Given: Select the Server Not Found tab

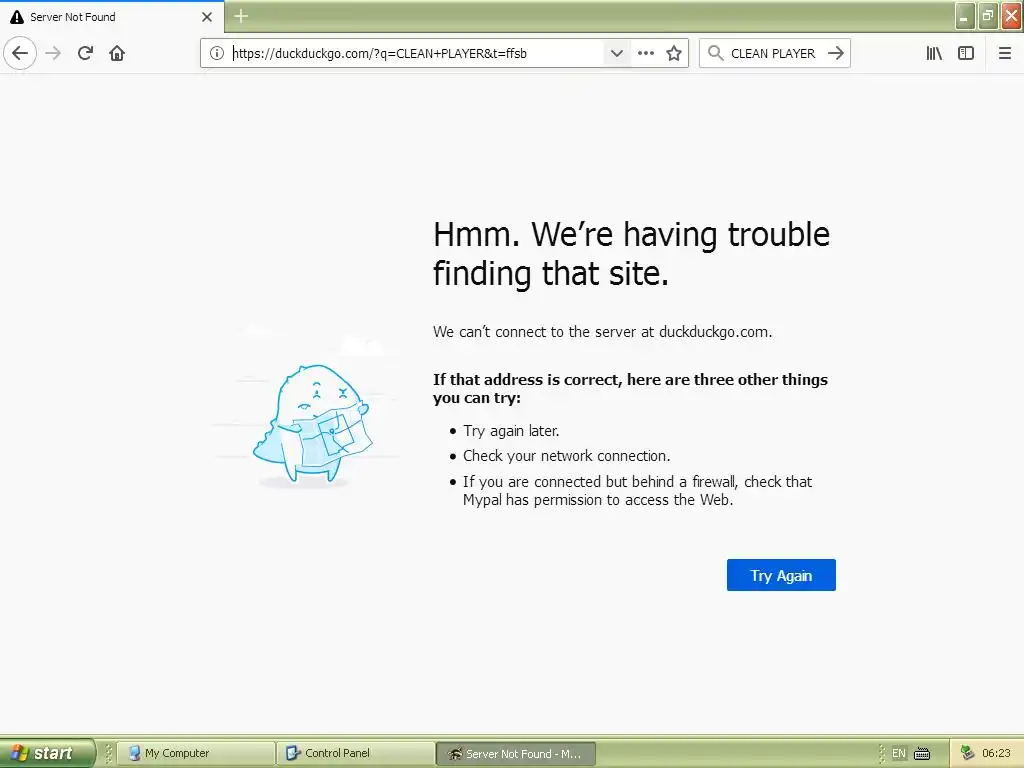Looking at the screenshot, I should (112, 17).
